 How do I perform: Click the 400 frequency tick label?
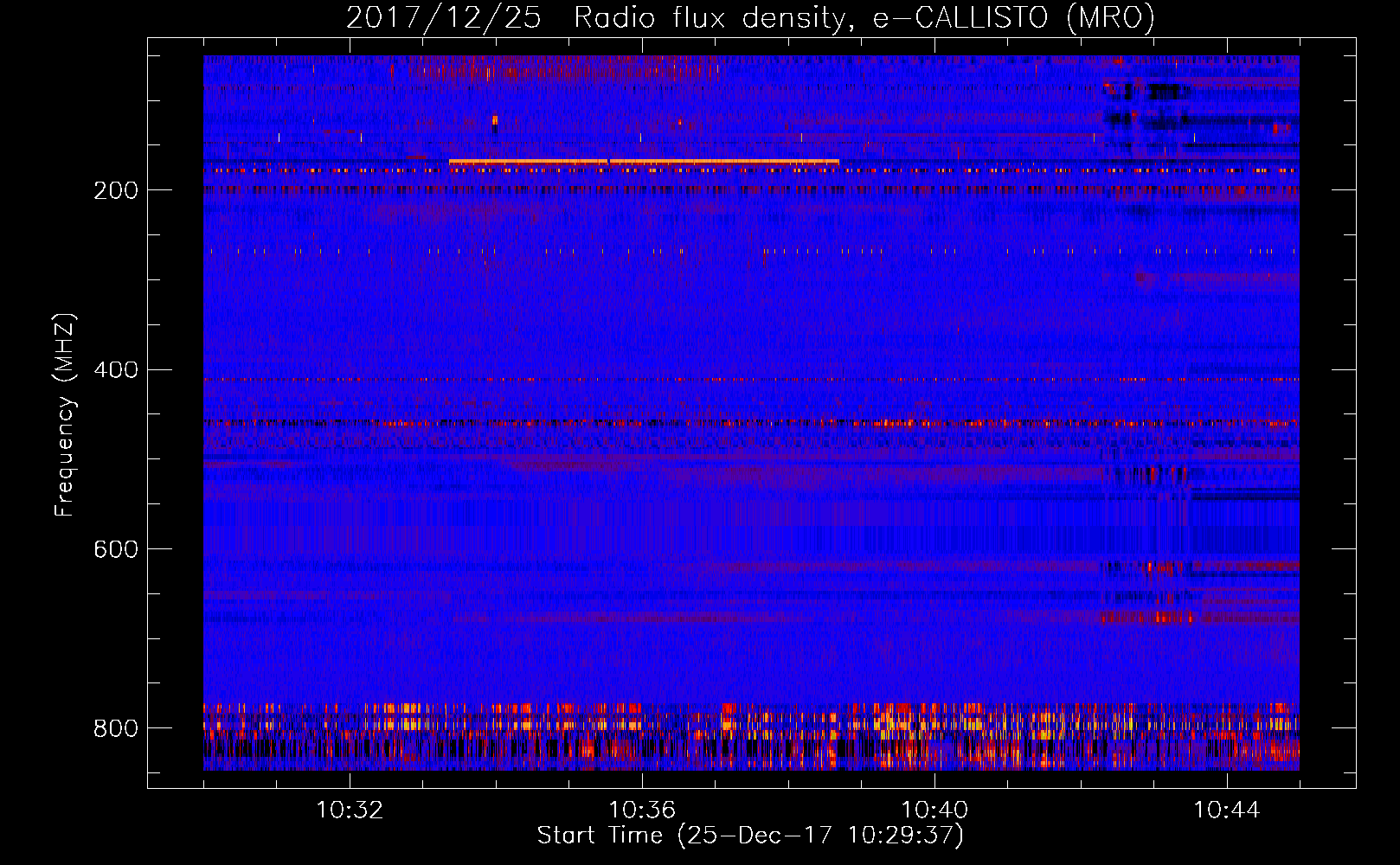(116, 370)
